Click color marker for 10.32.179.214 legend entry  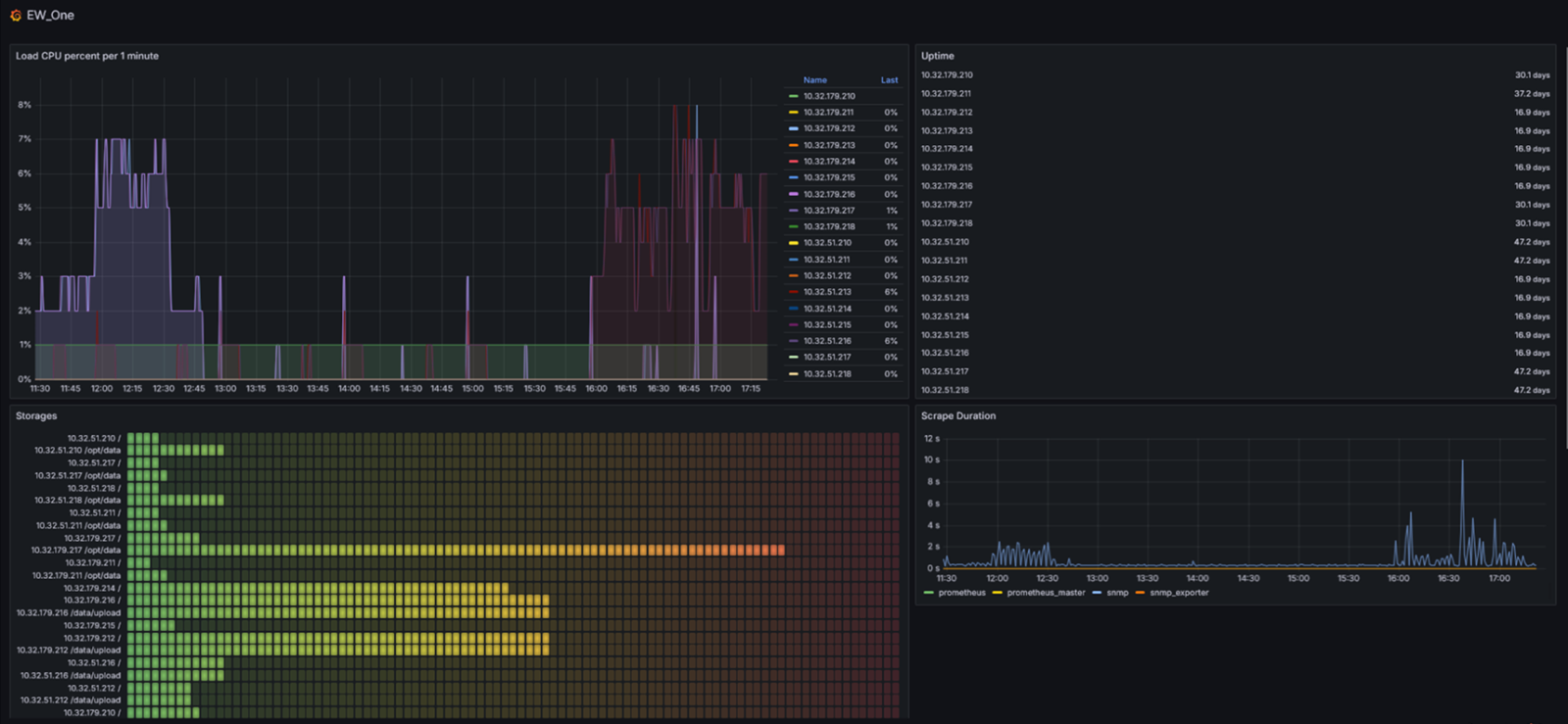coord(793,162)
